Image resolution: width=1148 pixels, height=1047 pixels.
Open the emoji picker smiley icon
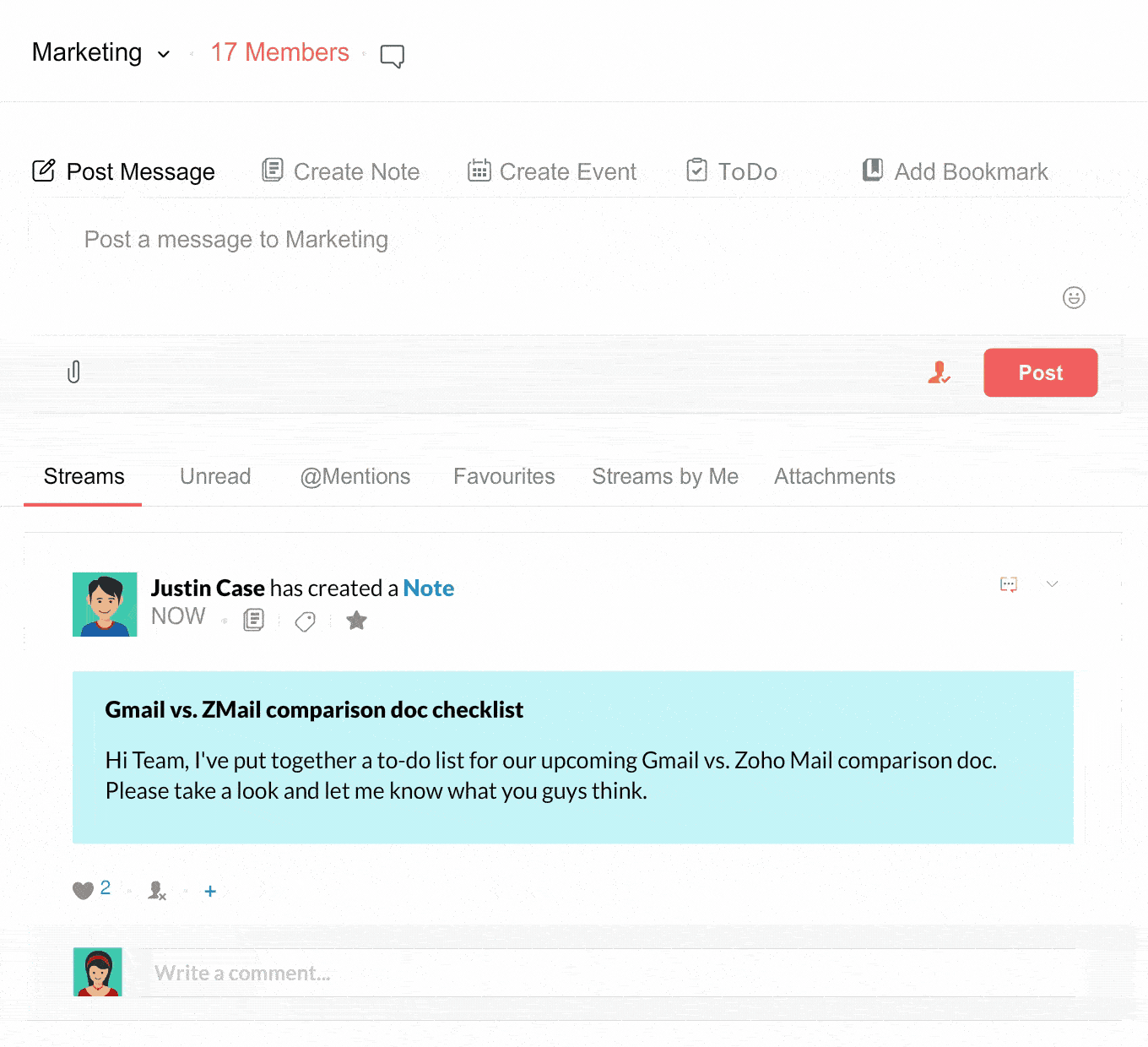tap(1074, 297)
